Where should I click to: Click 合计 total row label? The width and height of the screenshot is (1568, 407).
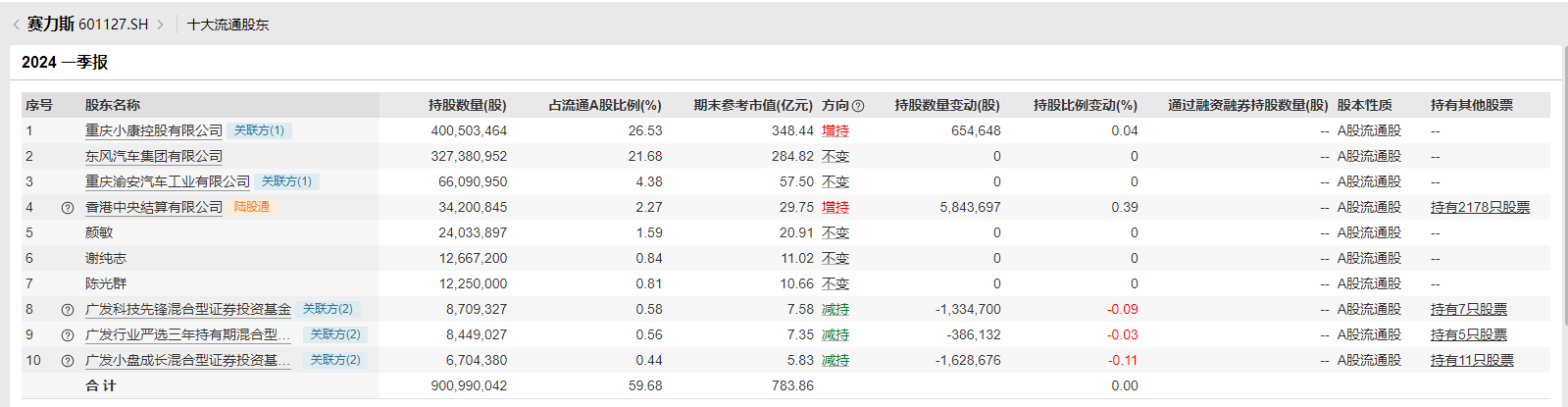coord(101,385)
